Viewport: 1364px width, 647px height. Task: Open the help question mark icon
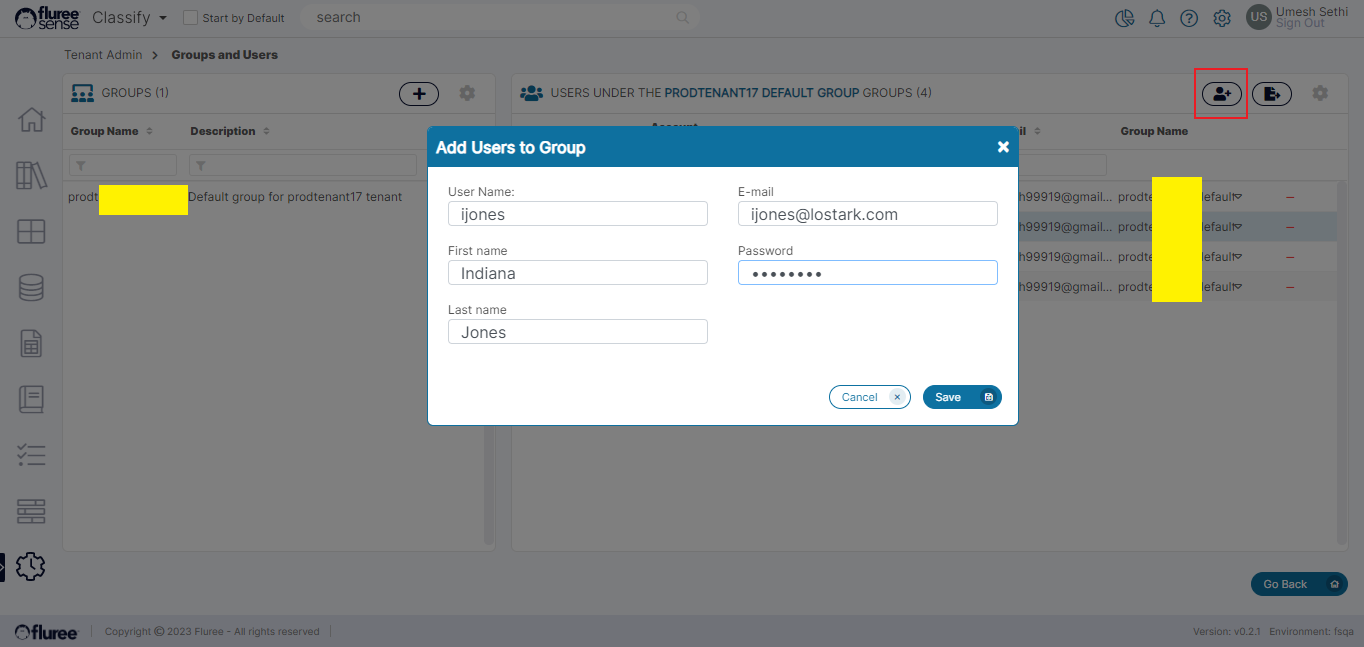pyautogui.click(x=1189, y=18)
